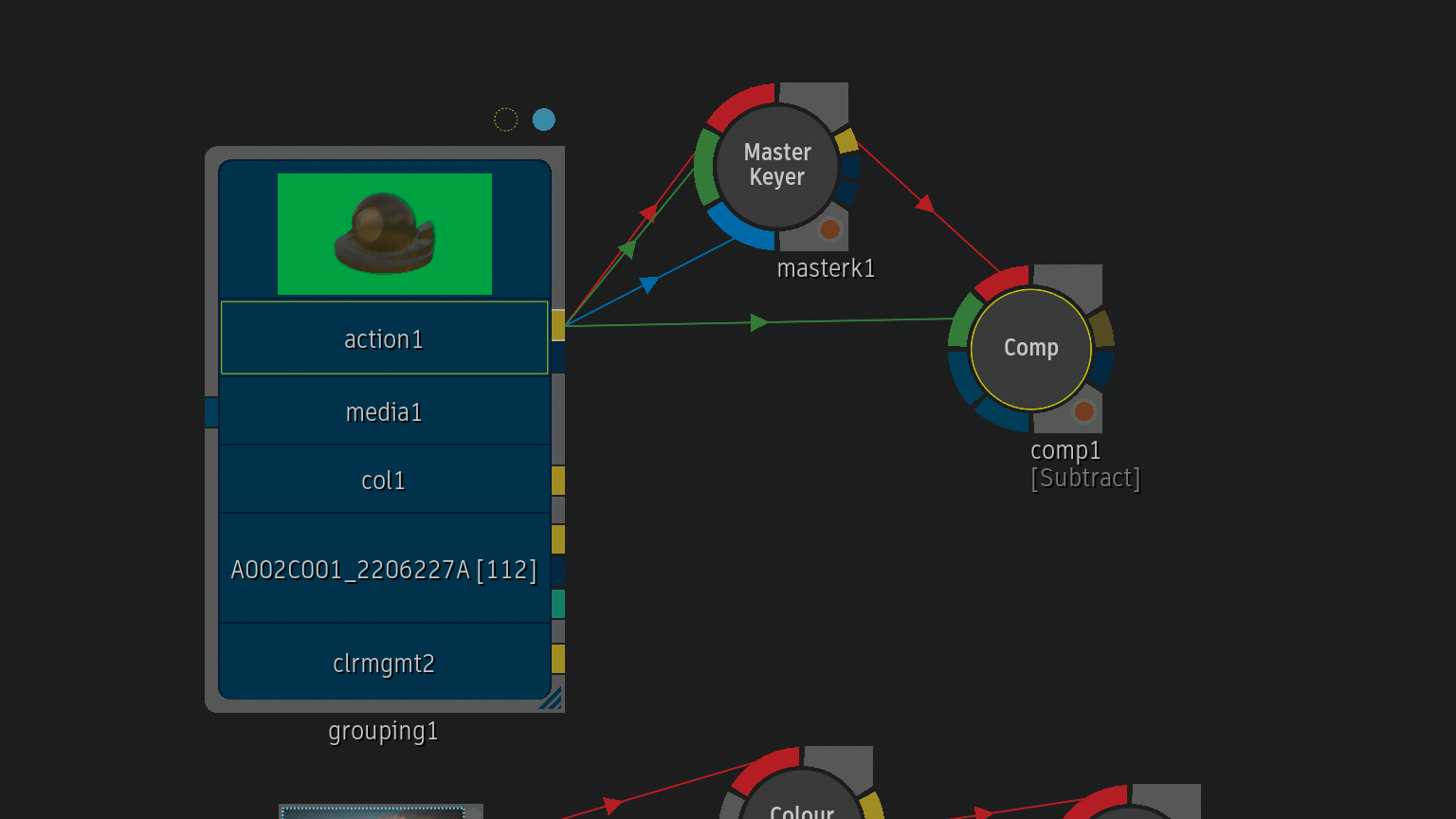Viewport: 1456px width, 819px height.
Task: Click the orange dot on Comp node
Action: click(1083, 411)
